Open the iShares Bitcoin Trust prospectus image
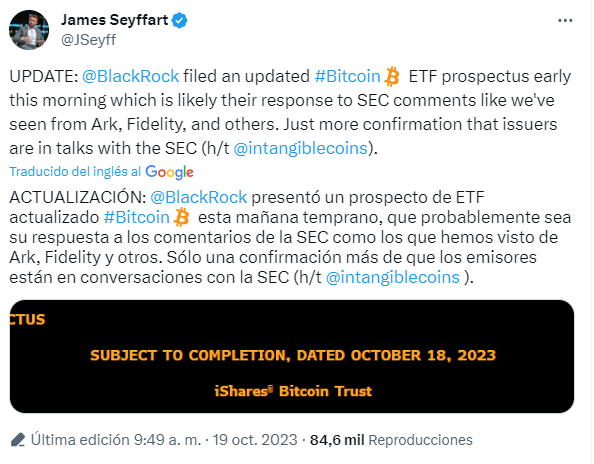This screenshot has height=464, width=594. (x=292, y=356)
